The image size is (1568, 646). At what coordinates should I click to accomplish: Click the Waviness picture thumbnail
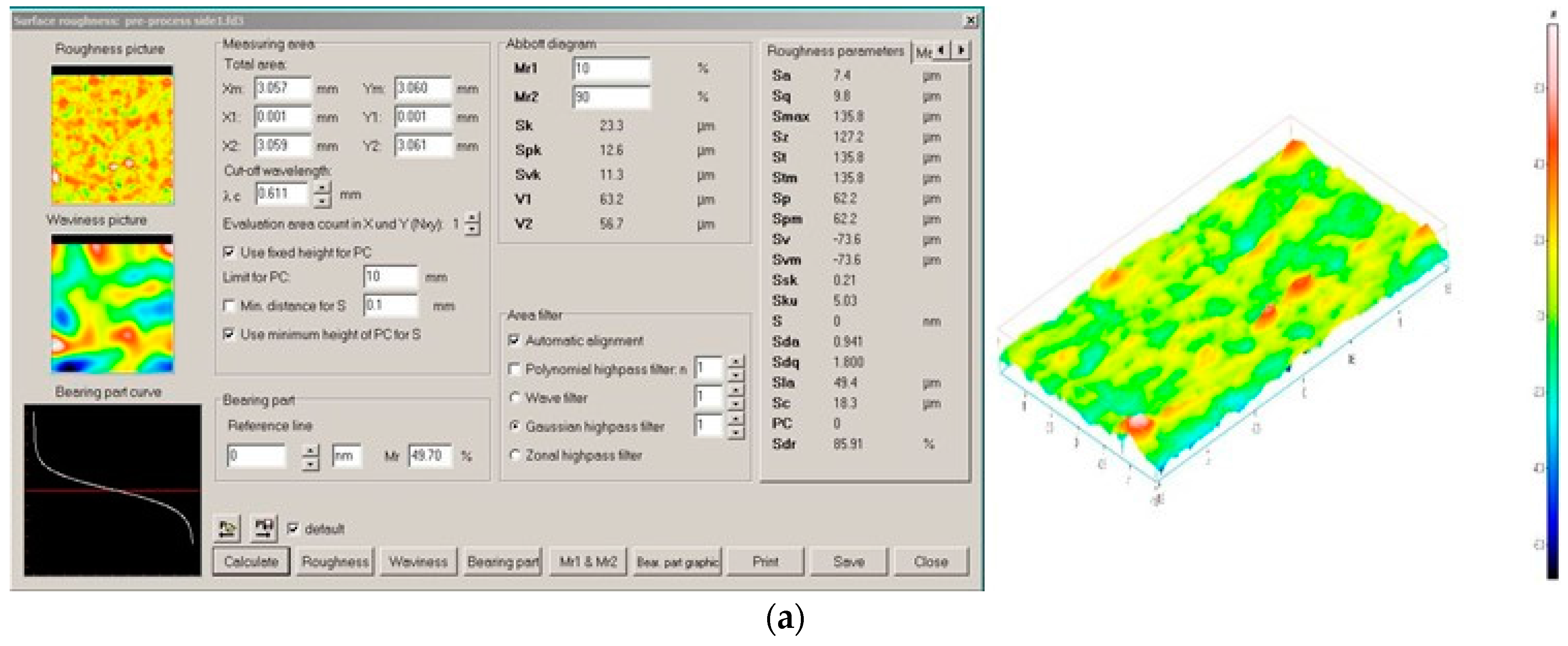(x=112, y=303)
